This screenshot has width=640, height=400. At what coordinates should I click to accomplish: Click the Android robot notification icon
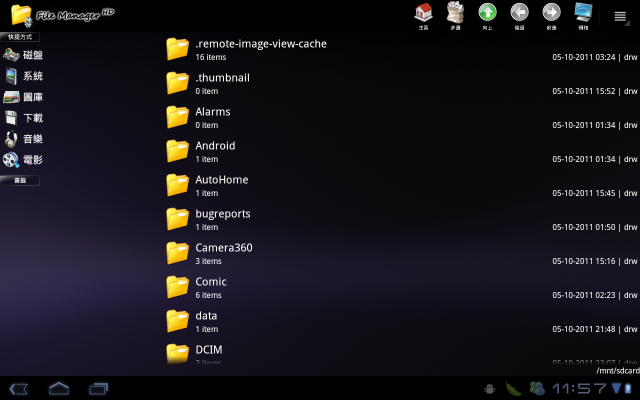(x=490, y=389)
